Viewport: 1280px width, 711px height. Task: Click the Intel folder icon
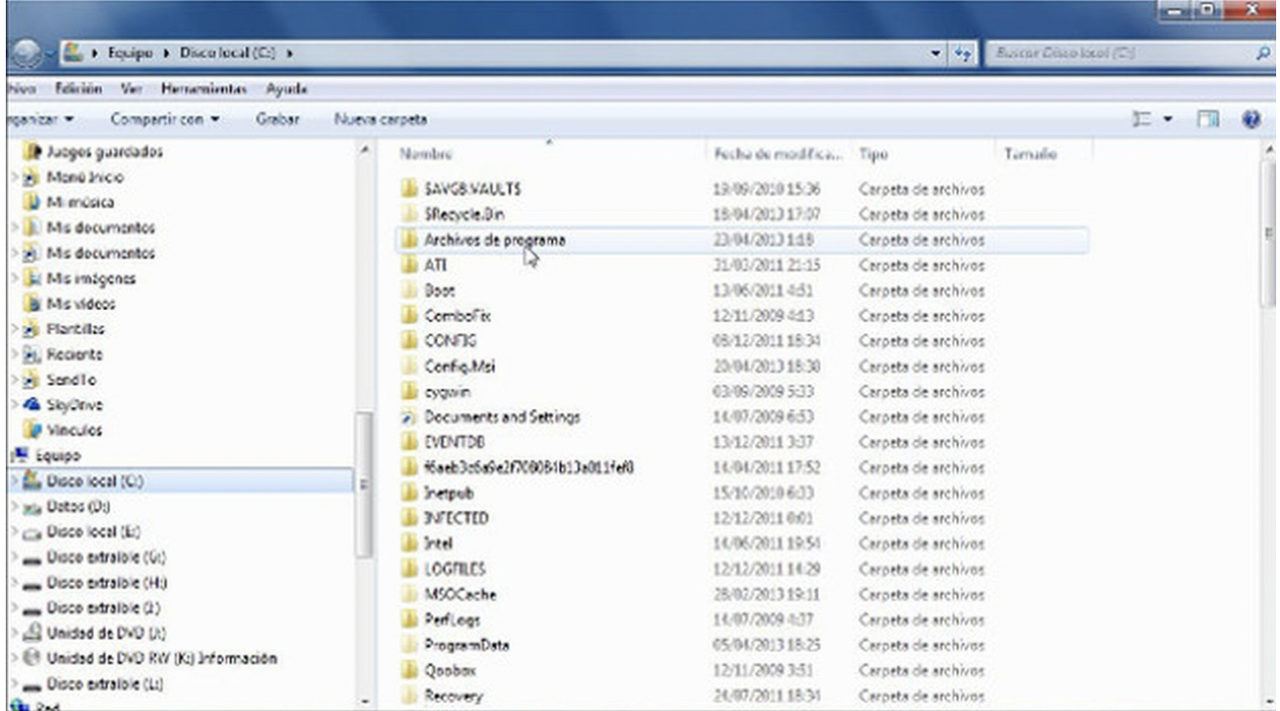tap(408, 544)
